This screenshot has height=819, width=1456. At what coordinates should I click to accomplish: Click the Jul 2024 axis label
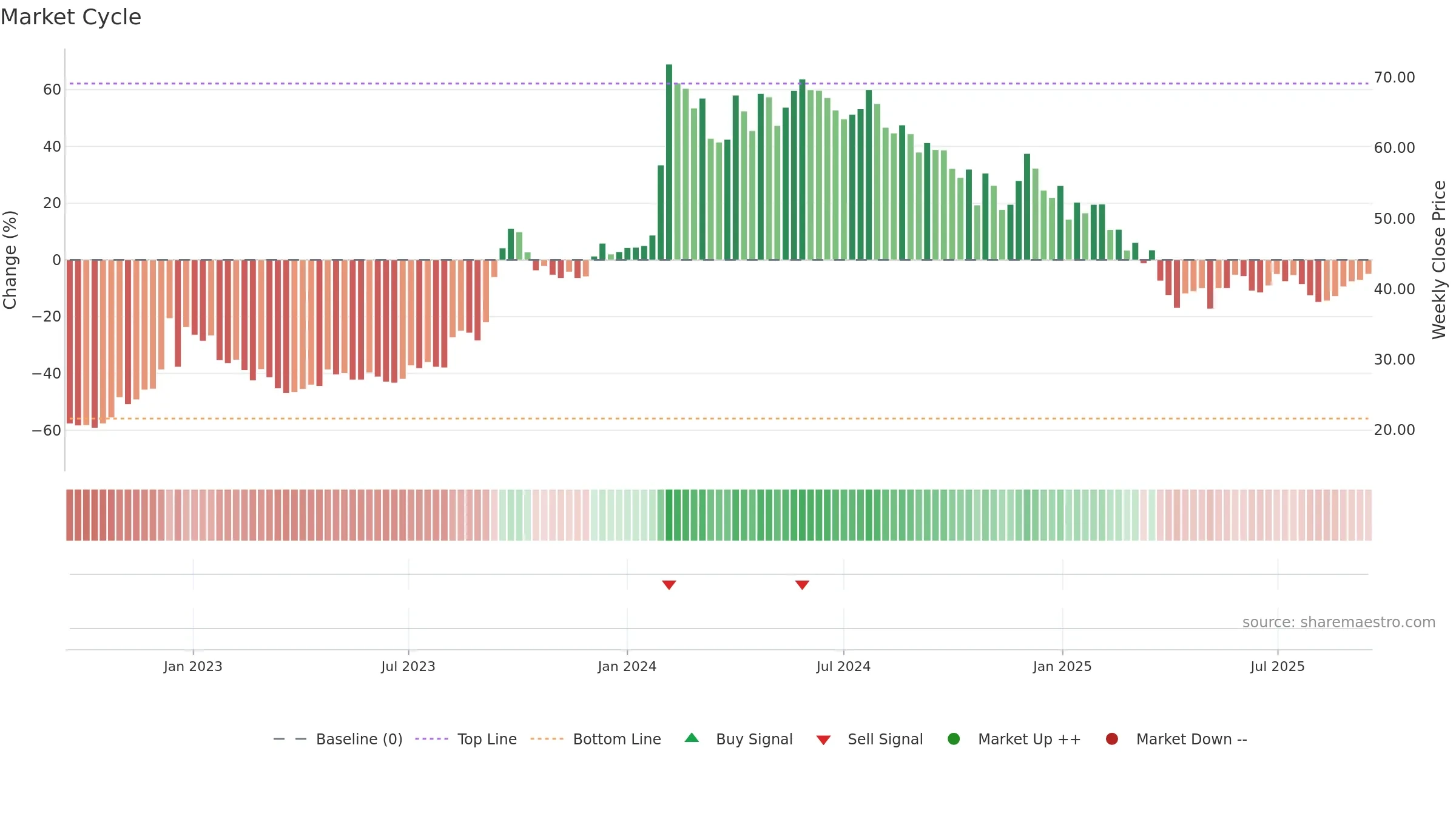[x=843, y=666]
